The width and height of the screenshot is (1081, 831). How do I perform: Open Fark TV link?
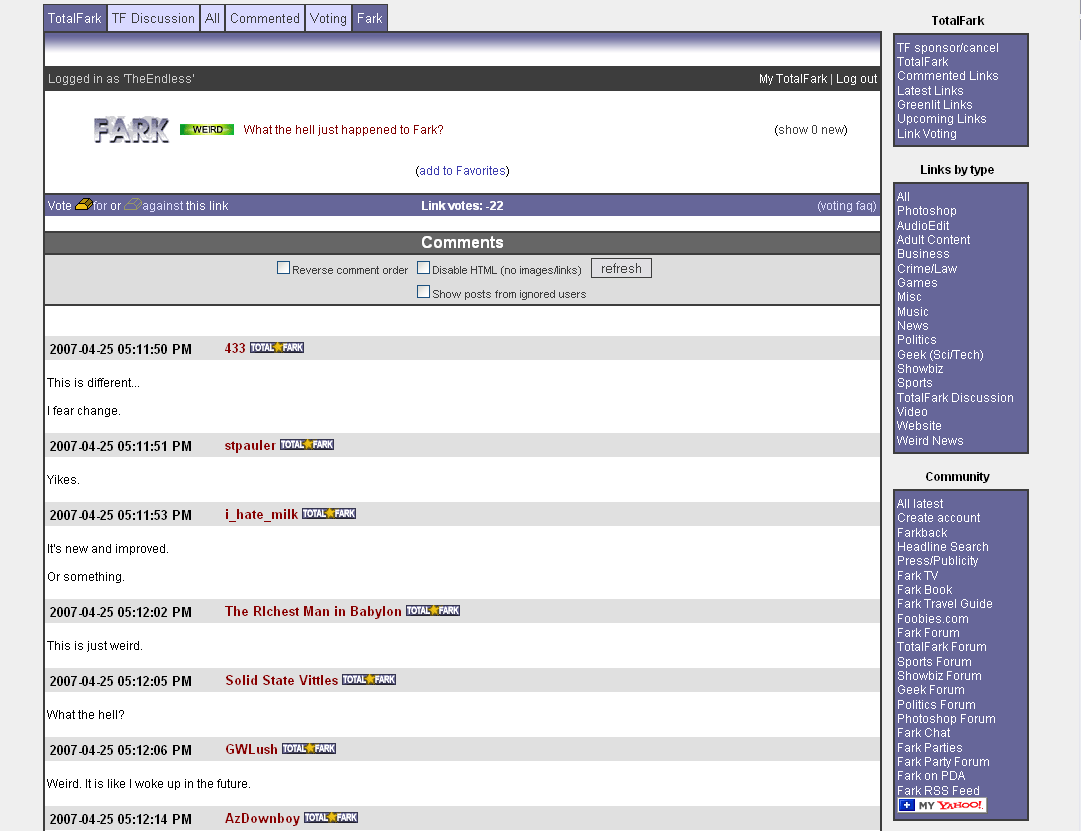pos(917,575)
